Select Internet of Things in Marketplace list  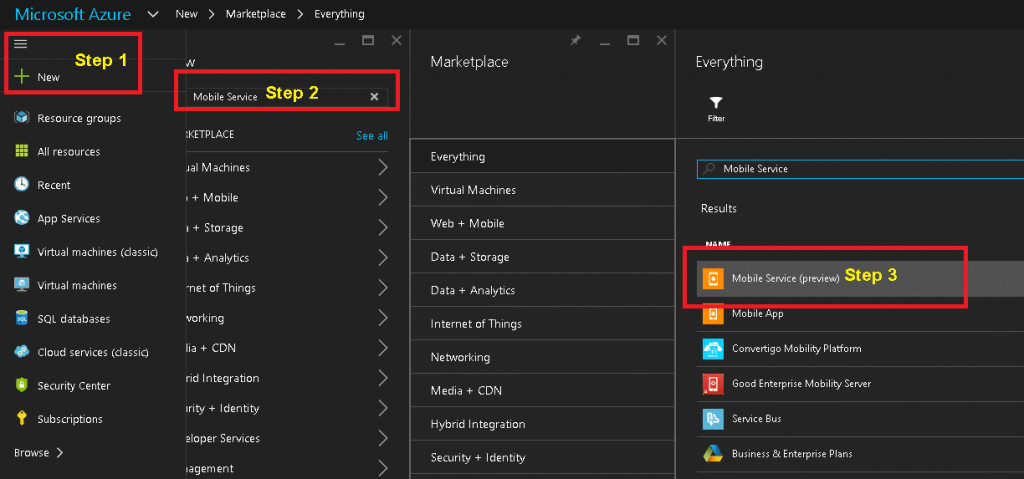[542, 323]
